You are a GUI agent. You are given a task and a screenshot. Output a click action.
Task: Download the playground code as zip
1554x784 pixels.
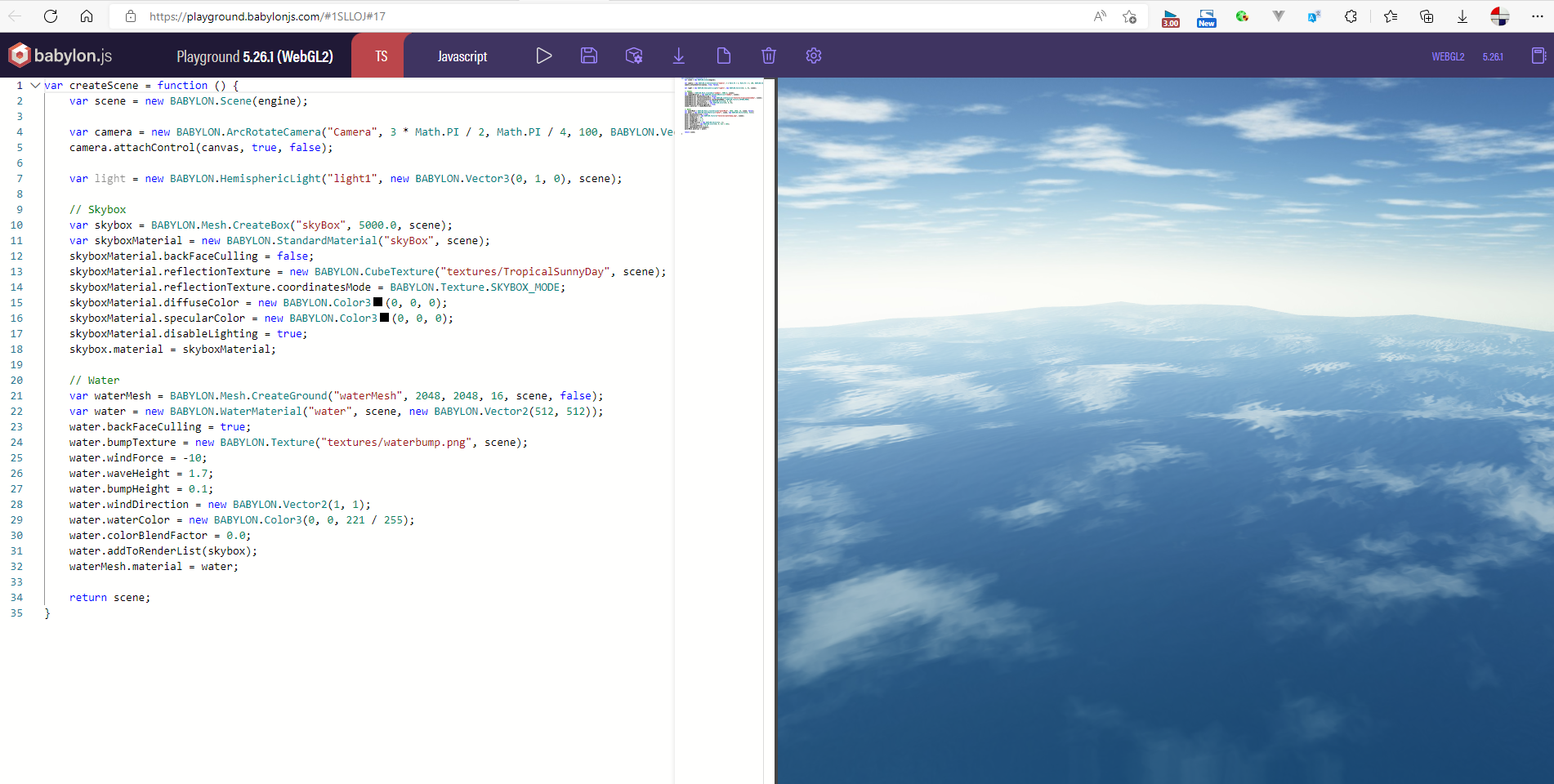click(x=678, y=56)
